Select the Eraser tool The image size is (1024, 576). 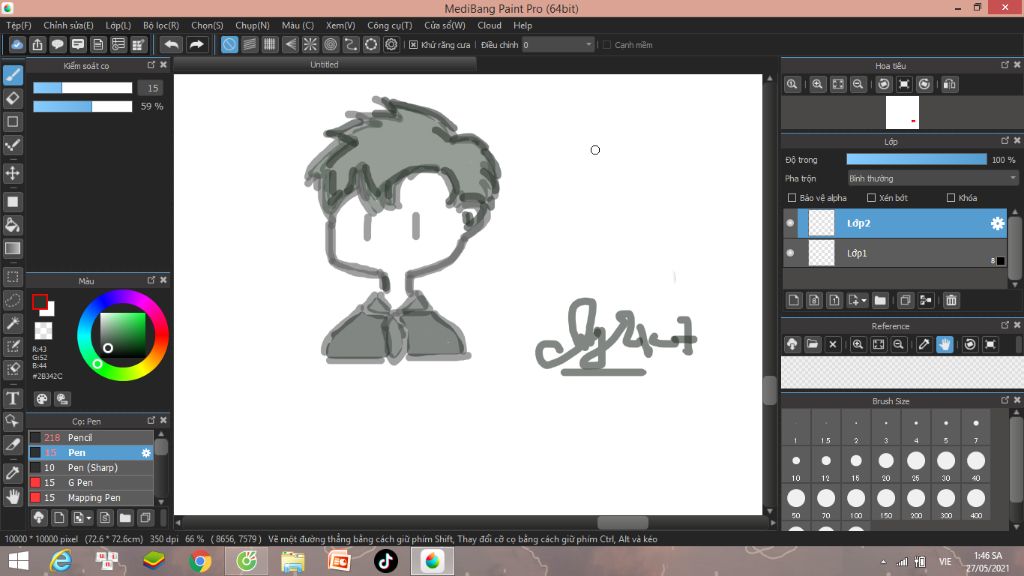(x=13, y=99)
